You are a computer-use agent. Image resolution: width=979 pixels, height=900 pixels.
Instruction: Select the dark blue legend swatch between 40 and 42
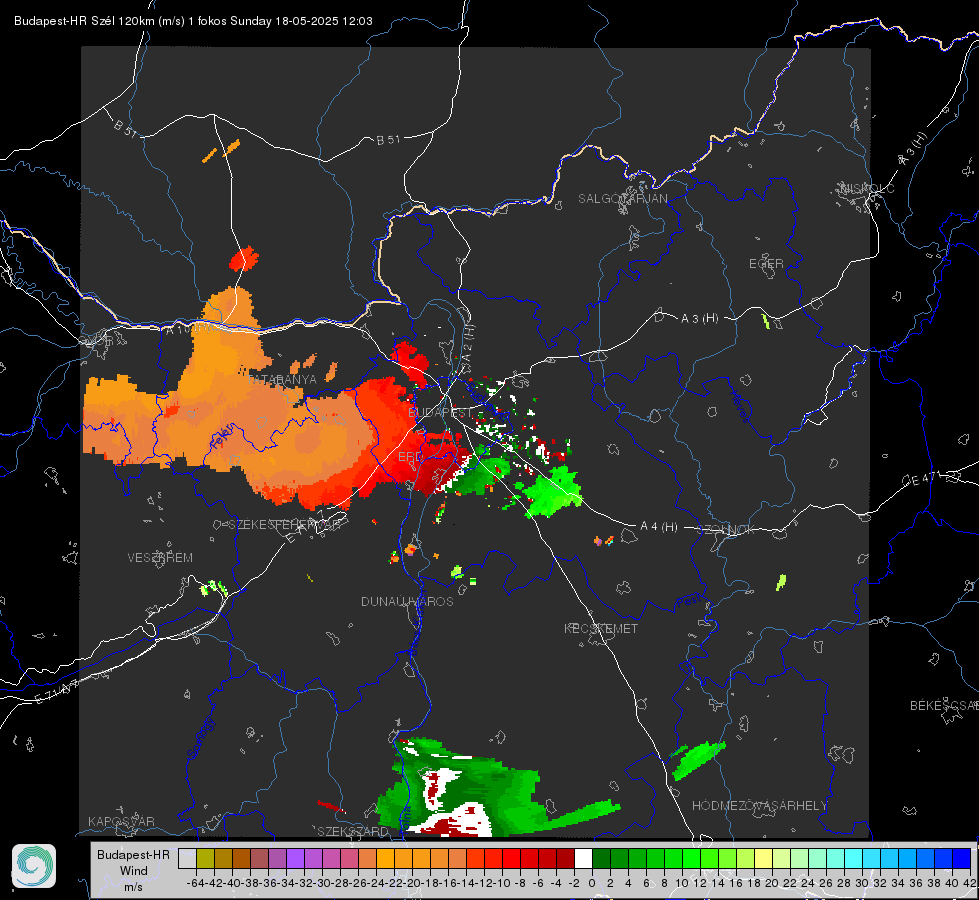click(x=962, y=859)
